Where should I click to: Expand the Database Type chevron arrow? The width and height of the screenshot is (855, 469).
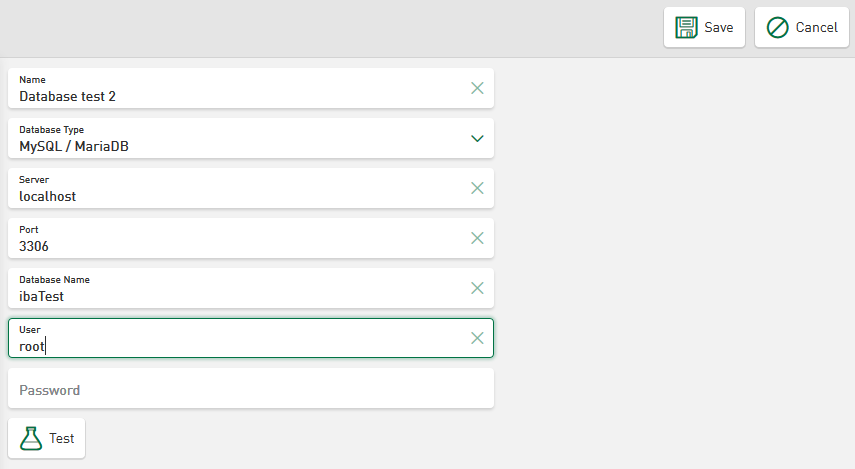[x=477, y=138]
